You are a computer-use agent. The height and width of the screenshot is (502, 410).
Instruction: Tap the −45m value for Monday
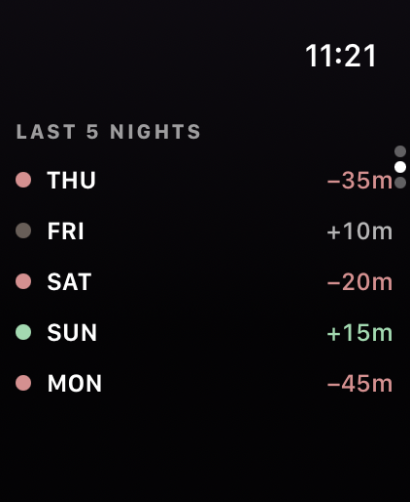[x=360, y=383]
